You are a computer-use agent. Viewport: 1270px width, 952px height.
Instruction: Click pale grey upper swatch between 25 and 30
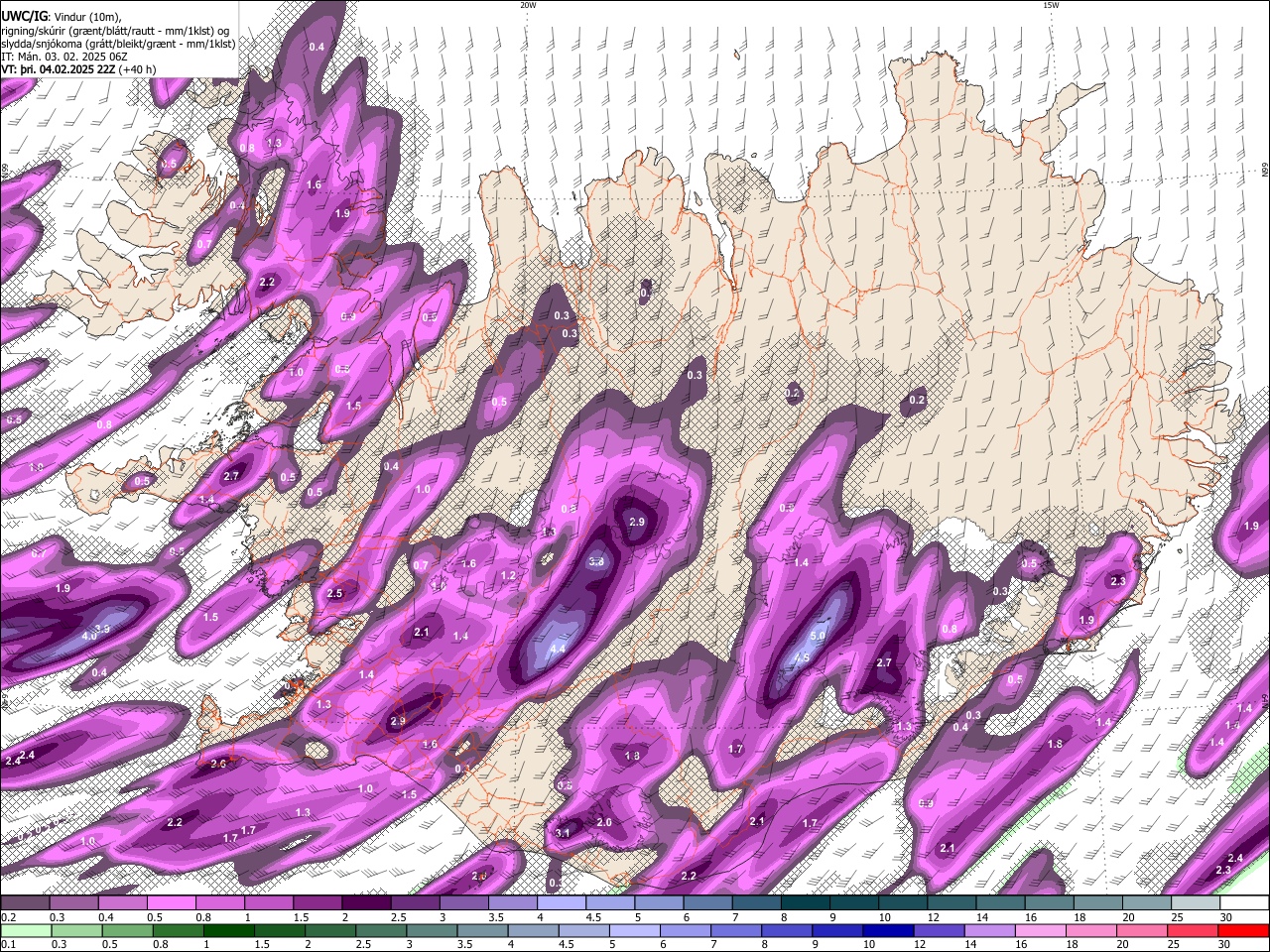point(1195,902)
